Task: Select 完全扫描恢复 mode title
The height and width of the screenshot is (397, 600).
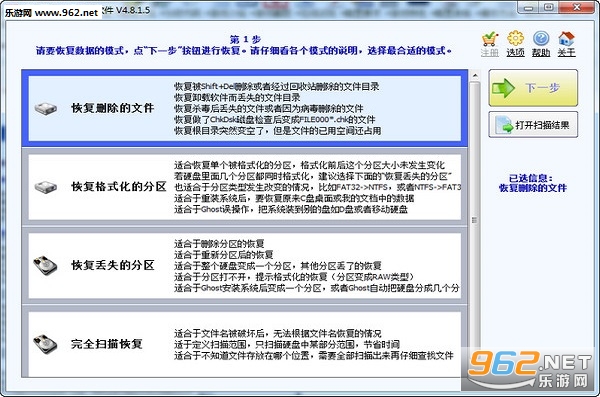Action: tap(106, 344)
